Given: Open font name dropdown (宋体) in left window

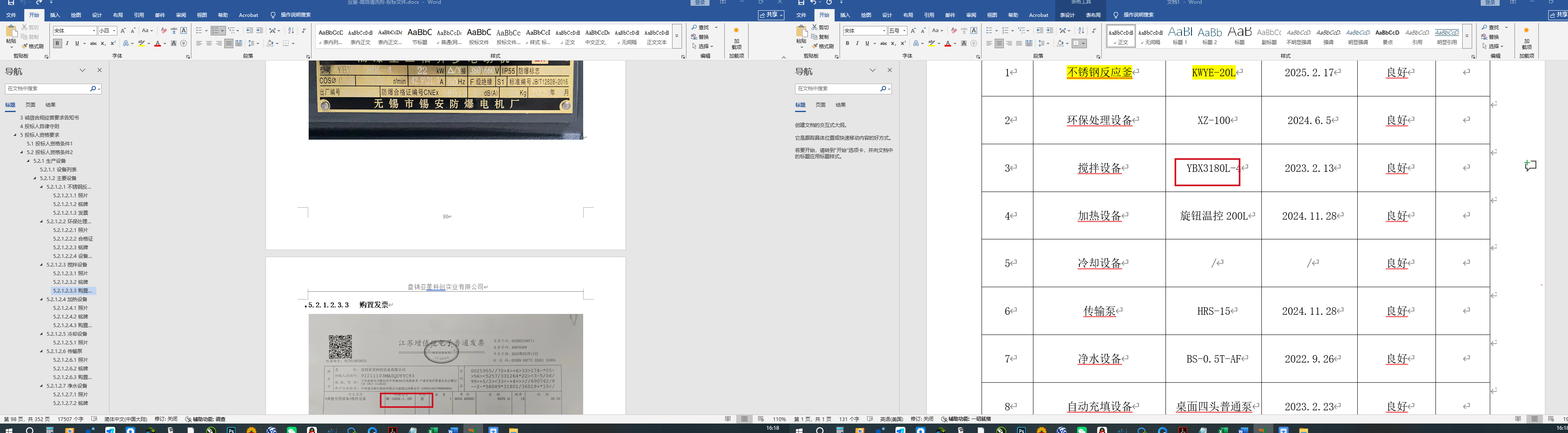Looking at the screenshot, I should [94, 30].
